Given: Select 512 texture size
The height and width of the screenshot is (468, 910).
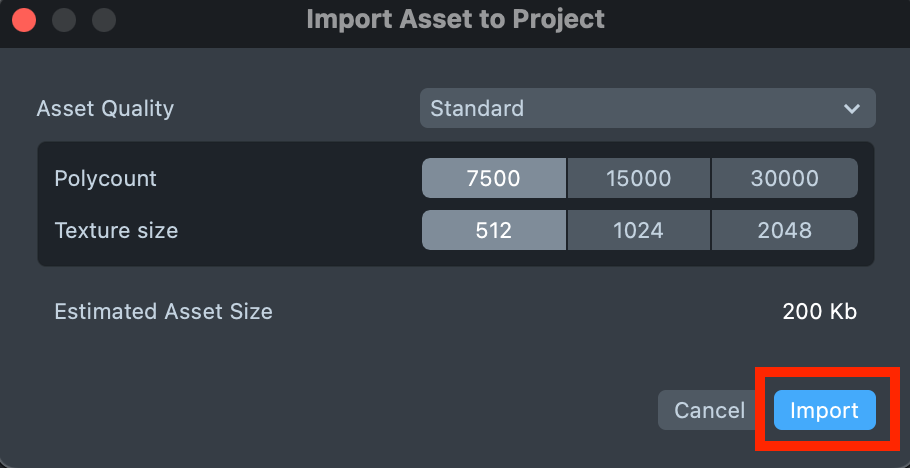Looking at the screenshot, I should point(494,231).
